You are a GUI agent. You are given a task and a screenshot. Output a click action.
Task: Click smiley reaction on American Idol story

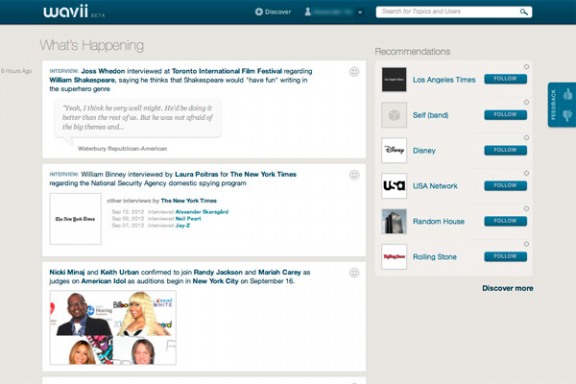click(354, 273)
